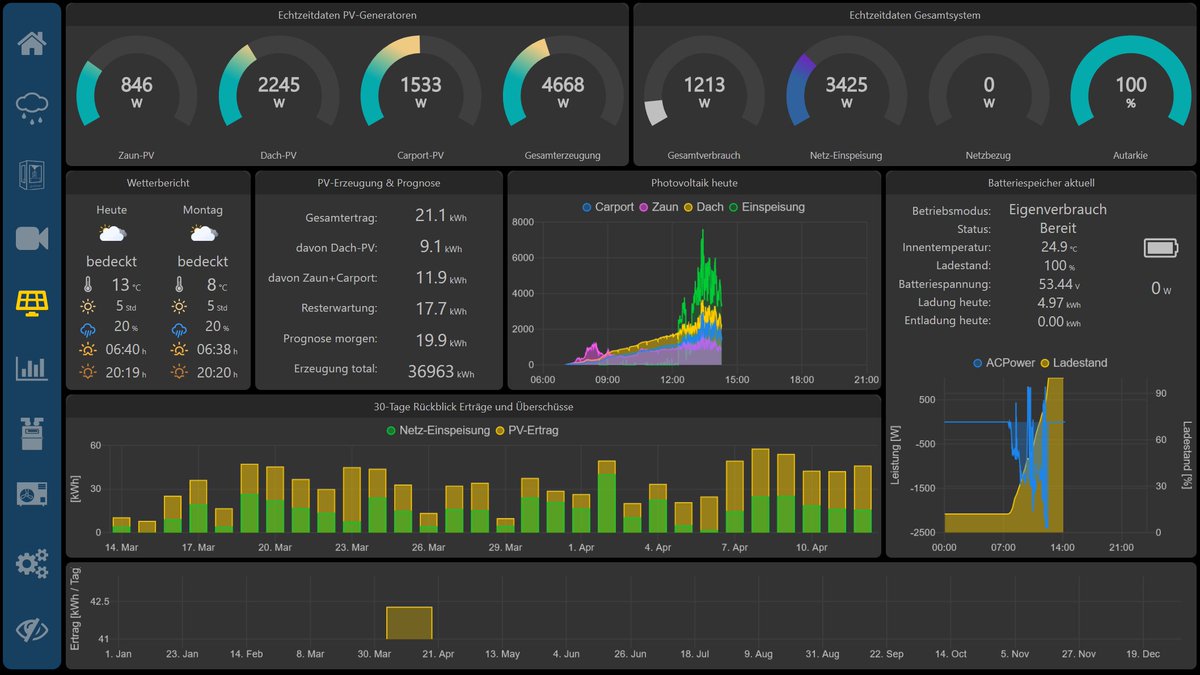Viewport: 1200px width, 675px height.
Task: Click the Echtzeitdaten Gesamtsystem panel title
Action: [914, 15]
